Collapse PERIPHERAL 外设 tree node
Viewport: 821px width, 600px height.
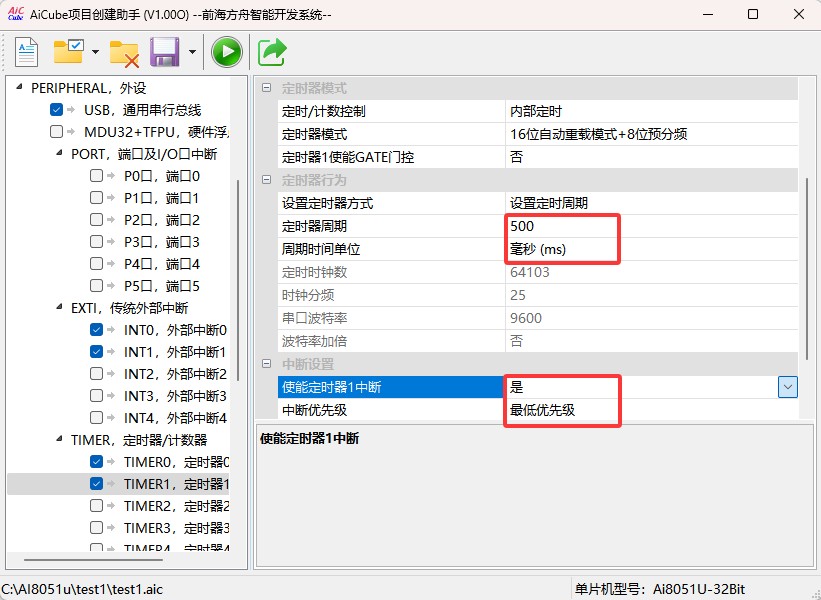[x=19, y=87]
